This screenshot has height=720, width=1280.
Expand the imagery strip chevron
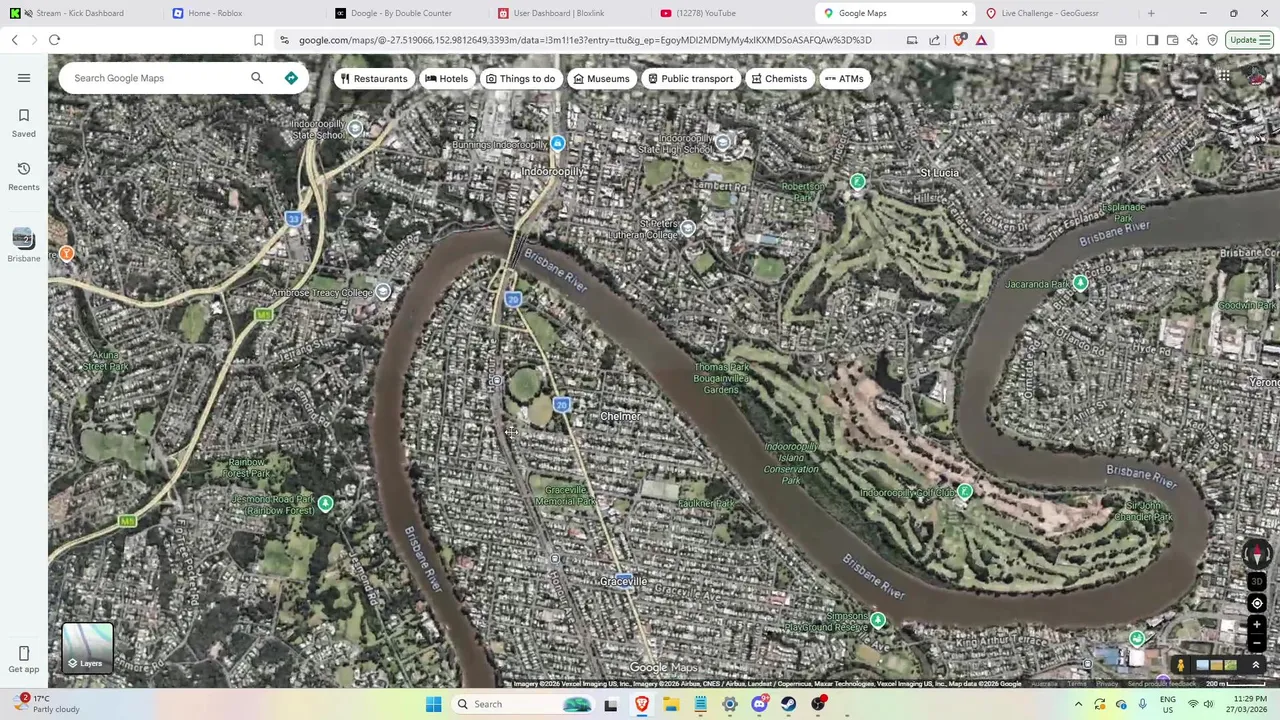tap(1256, 665)
